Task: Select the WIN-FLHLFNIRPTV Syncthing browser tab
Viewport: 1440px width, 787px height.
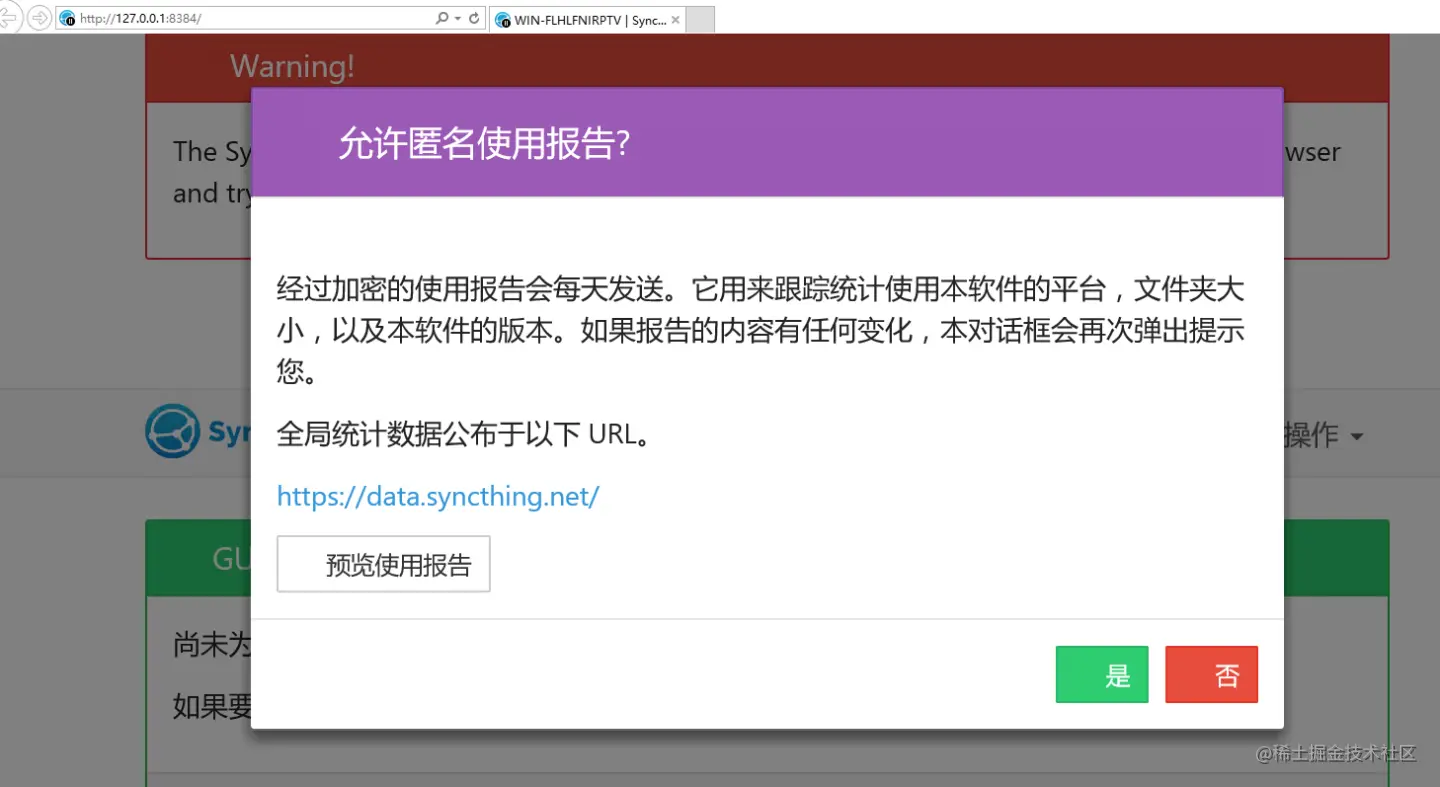Action: tap(589, 20)
